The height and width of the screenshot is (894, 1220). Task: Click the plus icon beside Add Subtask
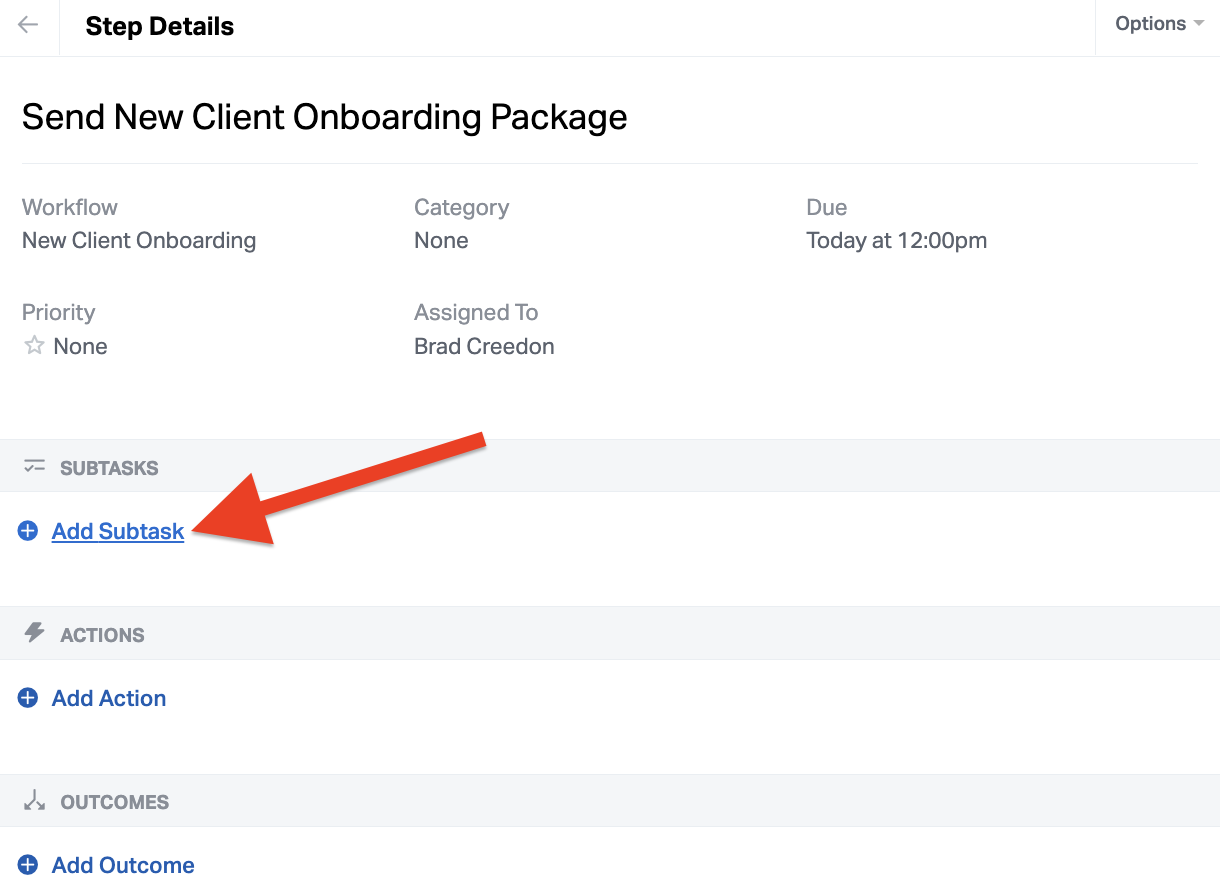[x=28, y=531]
